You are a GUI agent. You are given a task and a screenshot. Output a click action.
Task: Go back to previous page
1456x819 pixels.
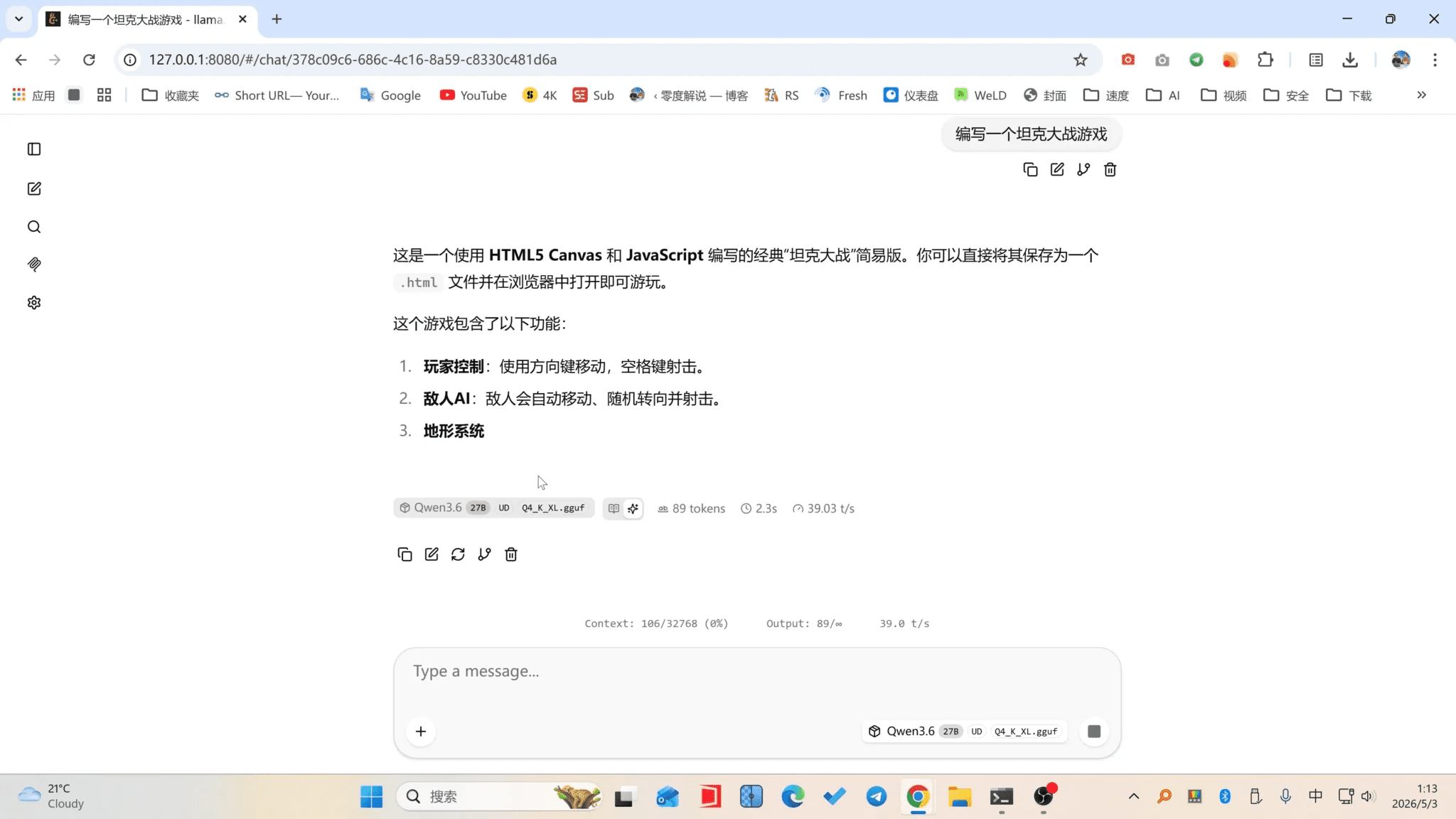[21, 60]
